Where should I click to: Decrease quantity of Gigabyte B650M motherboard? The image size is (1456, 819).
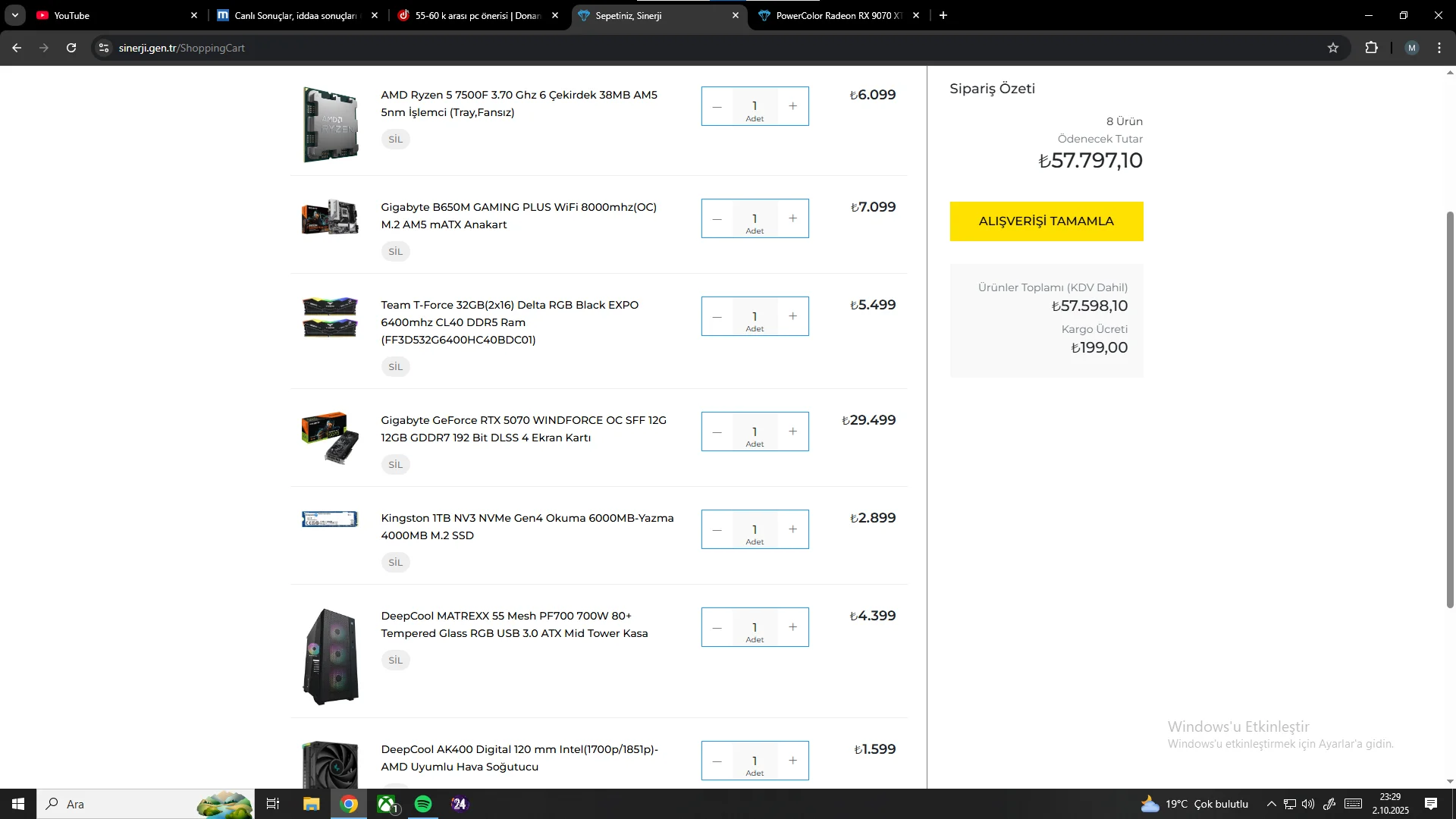coord(717,219)
